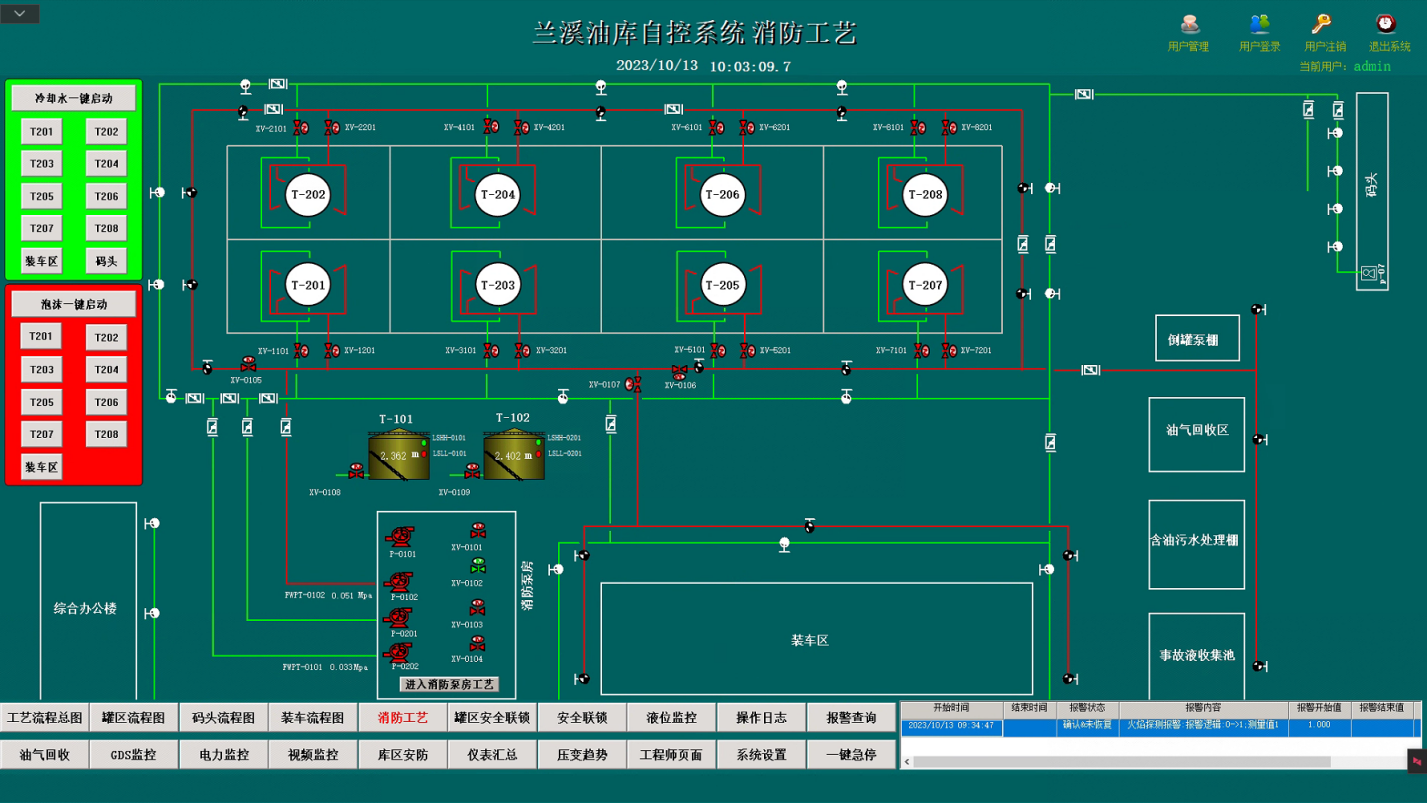
Task: Open the 用户登录 user login icon
Action: click(1259, 24)
